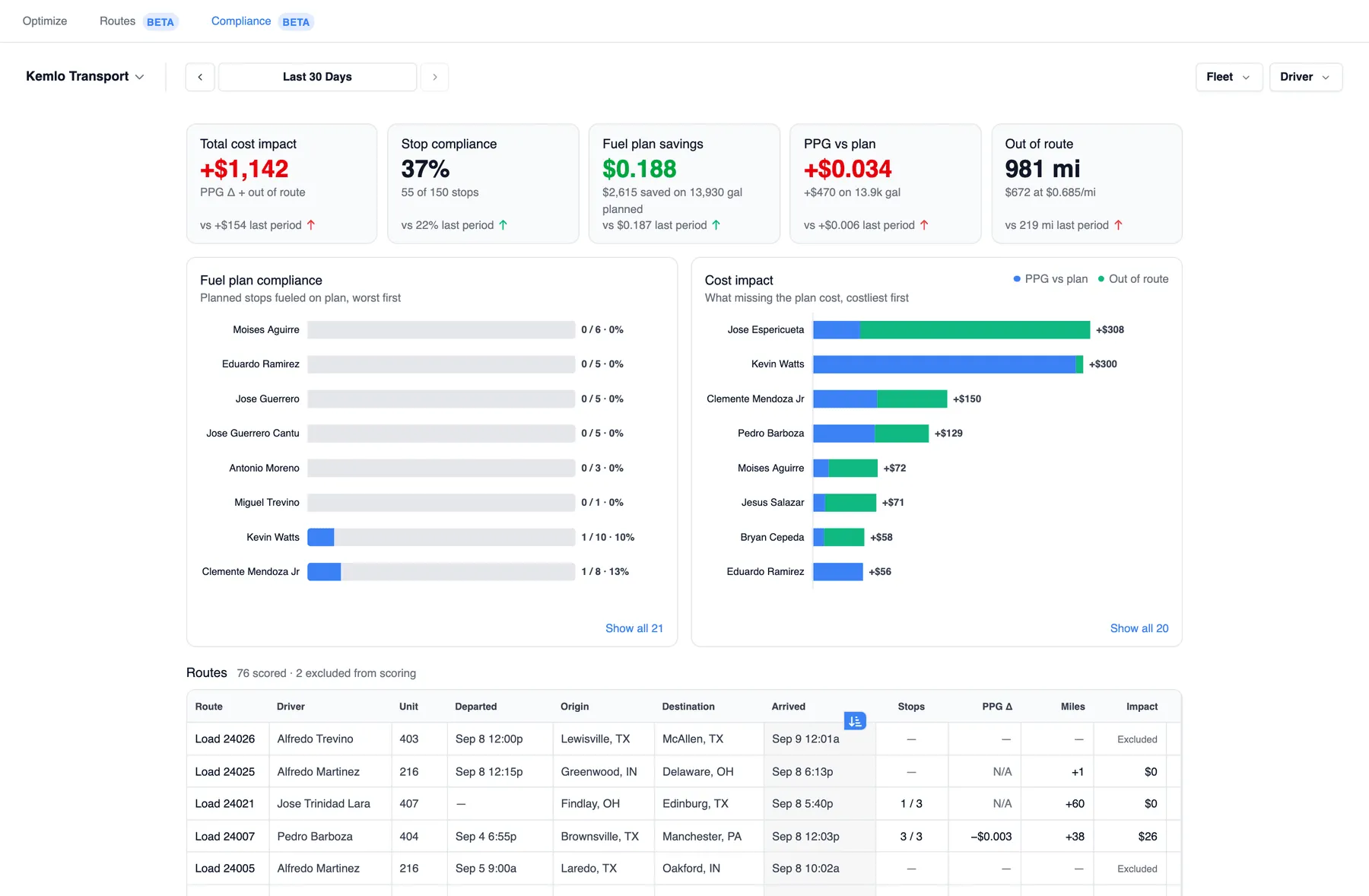Click Antonio Moreno compliance row label
Image resolution: width=1369 pixels, height=896 pixels.
[265, 469]
